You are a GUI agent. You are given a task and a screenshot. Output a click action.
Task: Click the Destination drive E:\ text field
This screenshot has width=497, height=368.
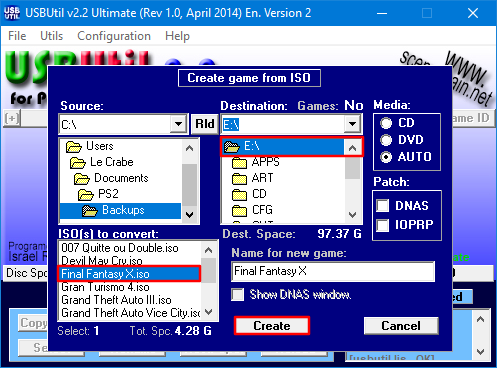283,124
